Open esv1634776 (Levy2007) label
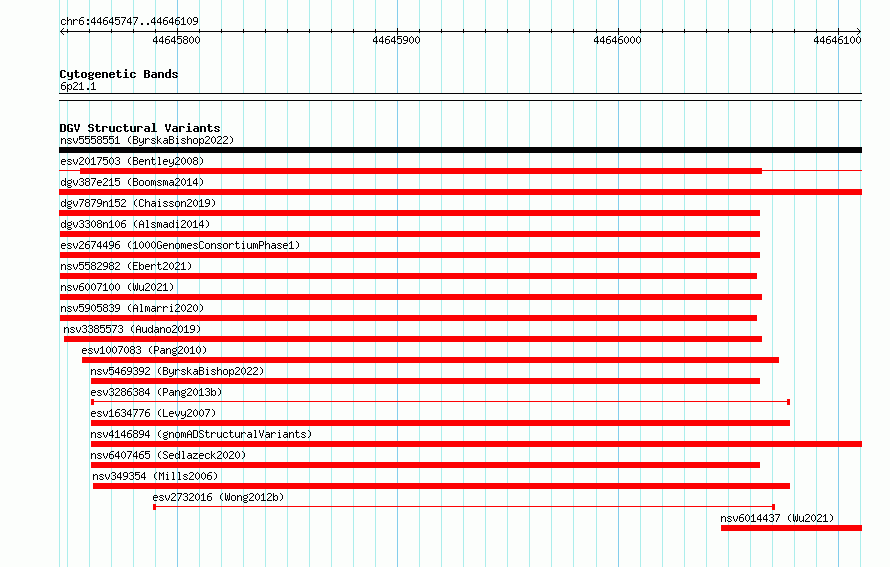Screen dimensions: 890x567 (x=153, y=413)
